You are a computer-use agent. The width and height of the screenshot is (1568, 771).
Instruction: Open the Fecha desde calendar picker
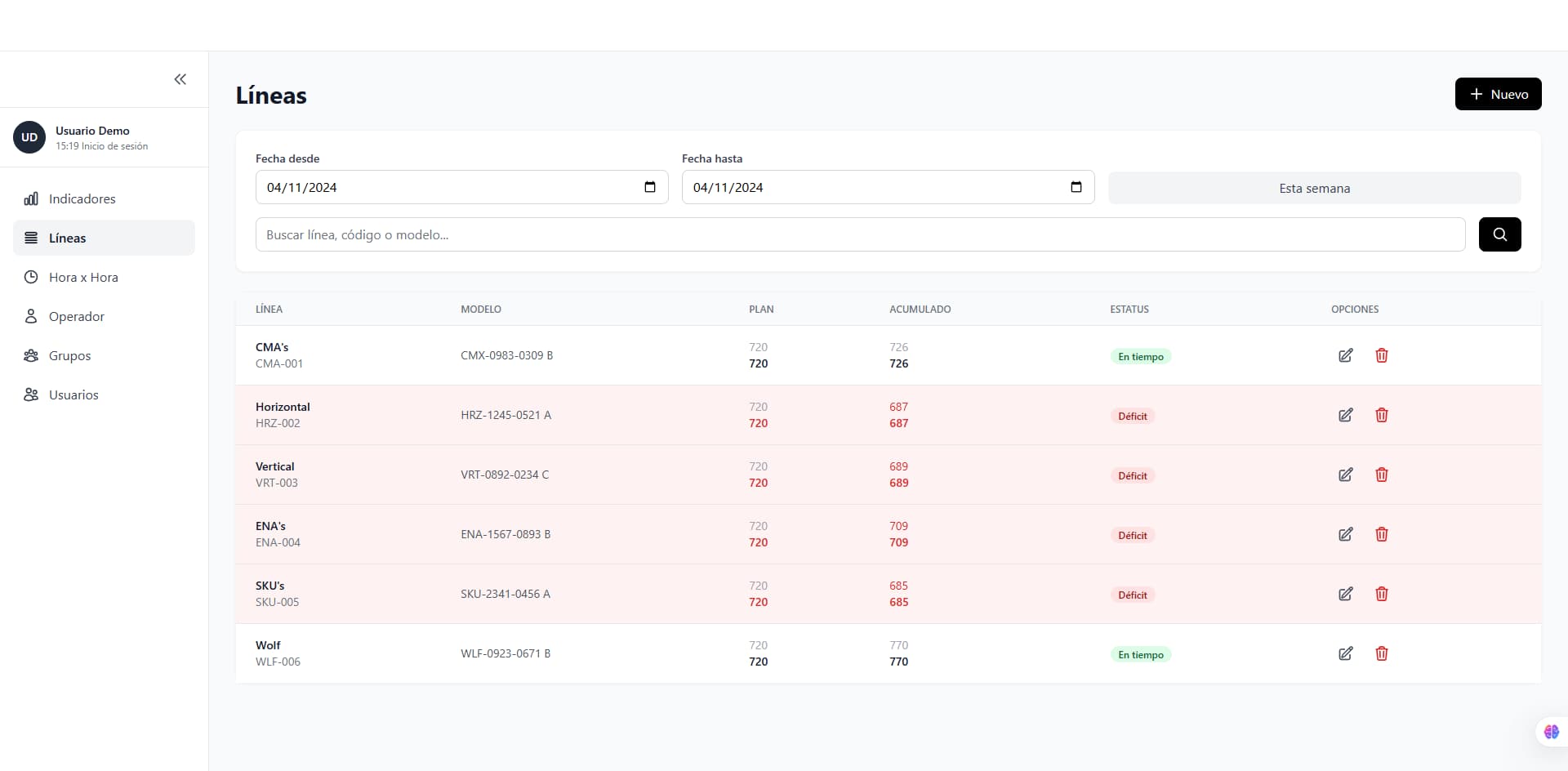click(650, 187)
